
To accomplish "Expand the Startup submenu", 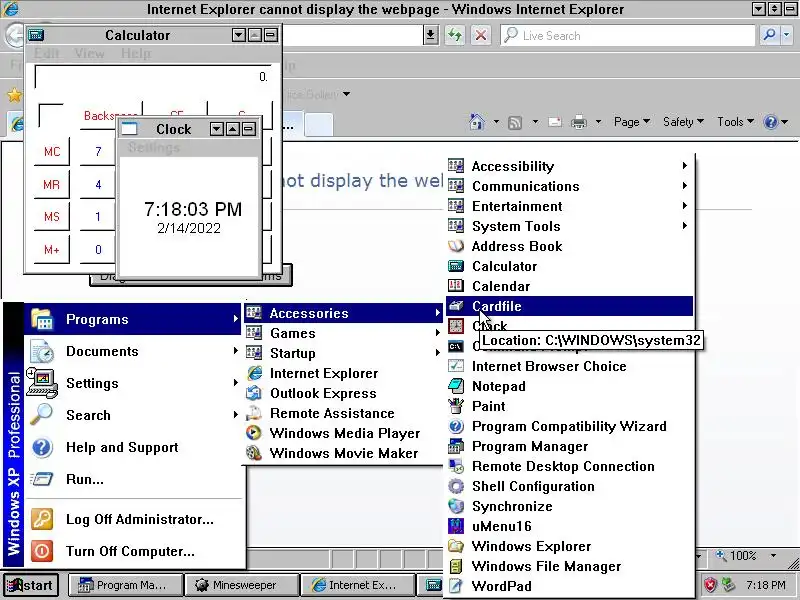I will click(343, 353).
